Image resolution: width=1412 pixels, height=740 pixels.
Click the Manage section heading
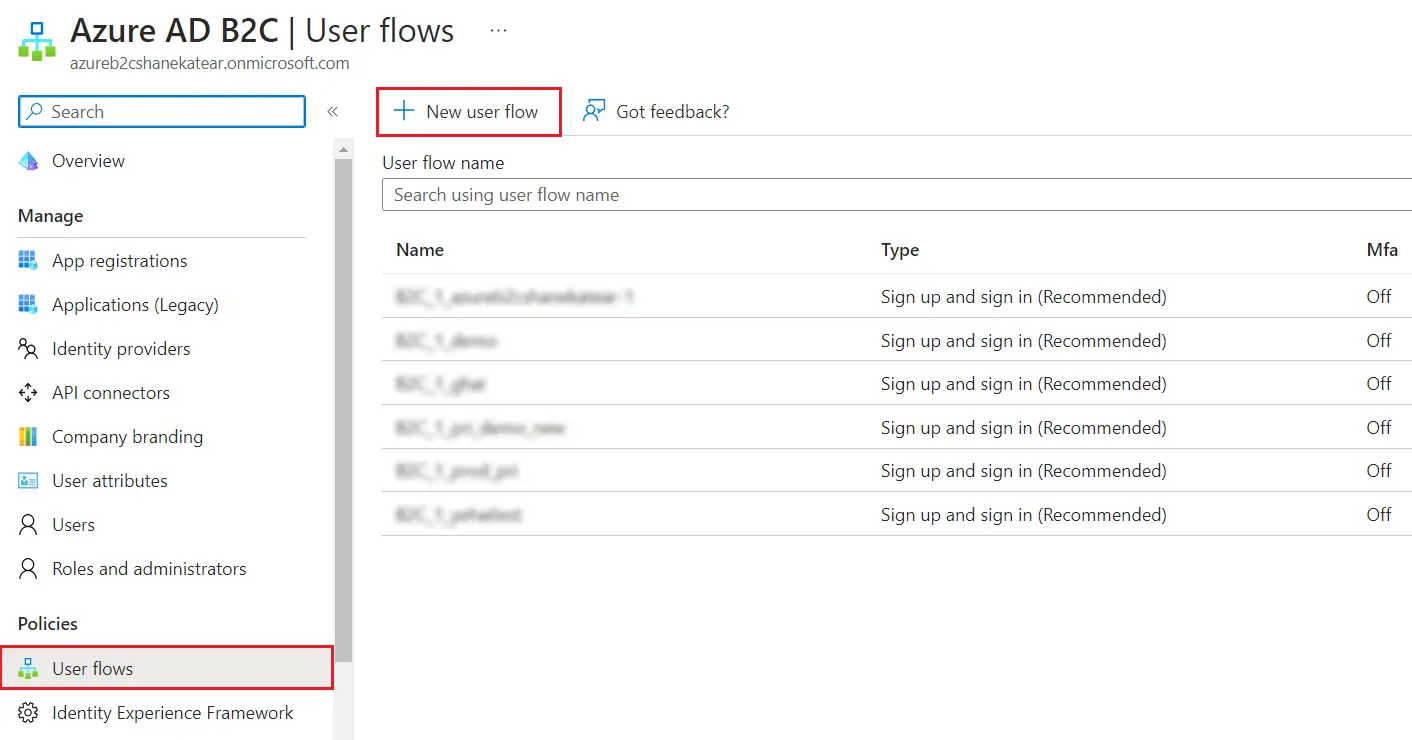click(x=50, y=216)
